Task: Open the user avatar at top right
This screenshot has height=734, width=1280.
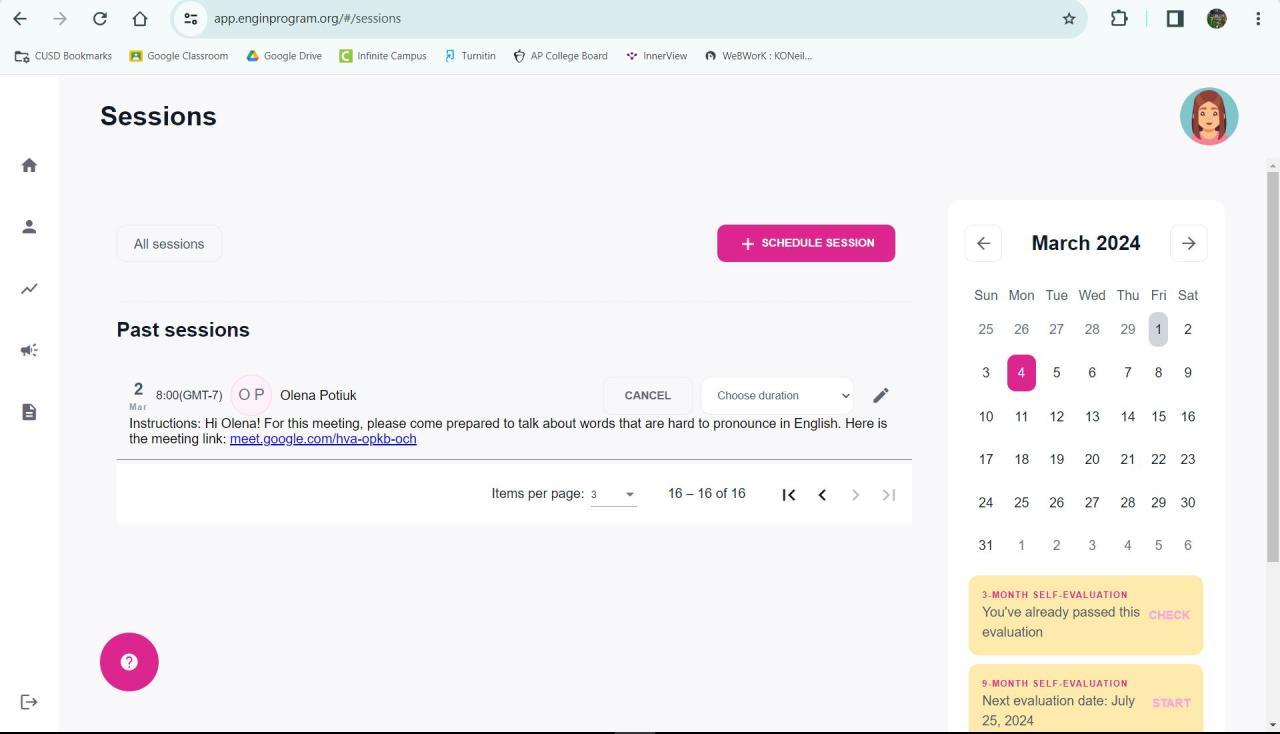Action: coord(1209,116)
